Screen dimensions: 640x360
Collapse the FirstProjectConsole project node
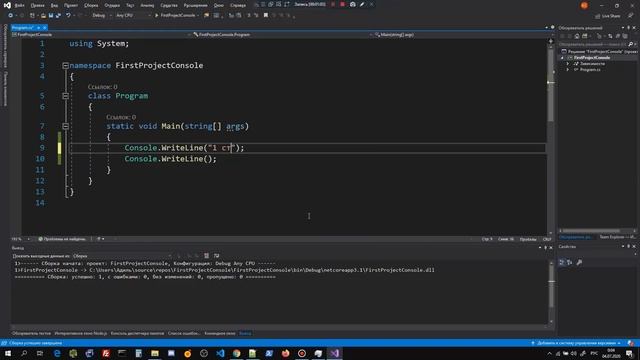click(562, 58)
